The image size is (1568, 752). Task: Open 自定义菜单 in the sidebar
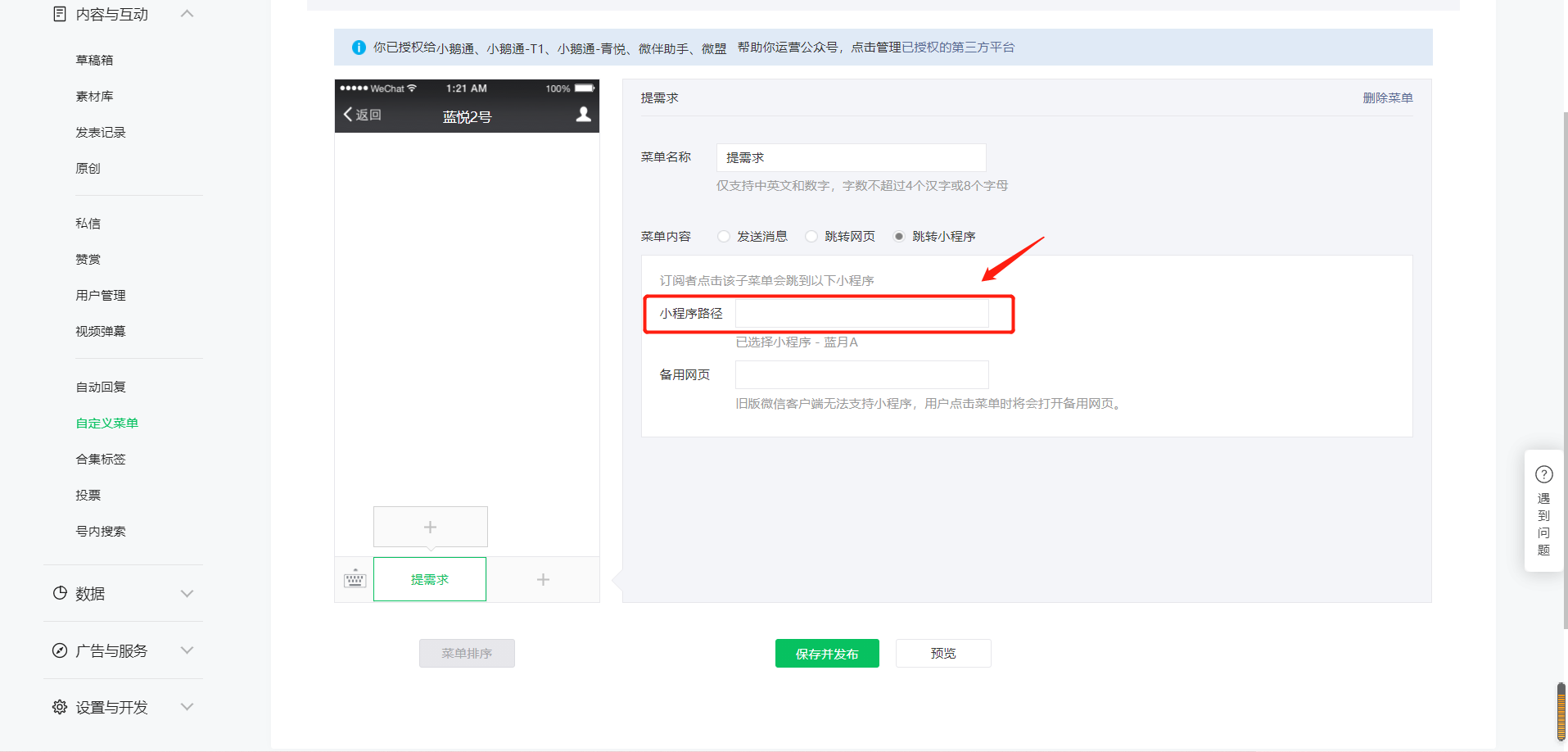coord(107,423)
